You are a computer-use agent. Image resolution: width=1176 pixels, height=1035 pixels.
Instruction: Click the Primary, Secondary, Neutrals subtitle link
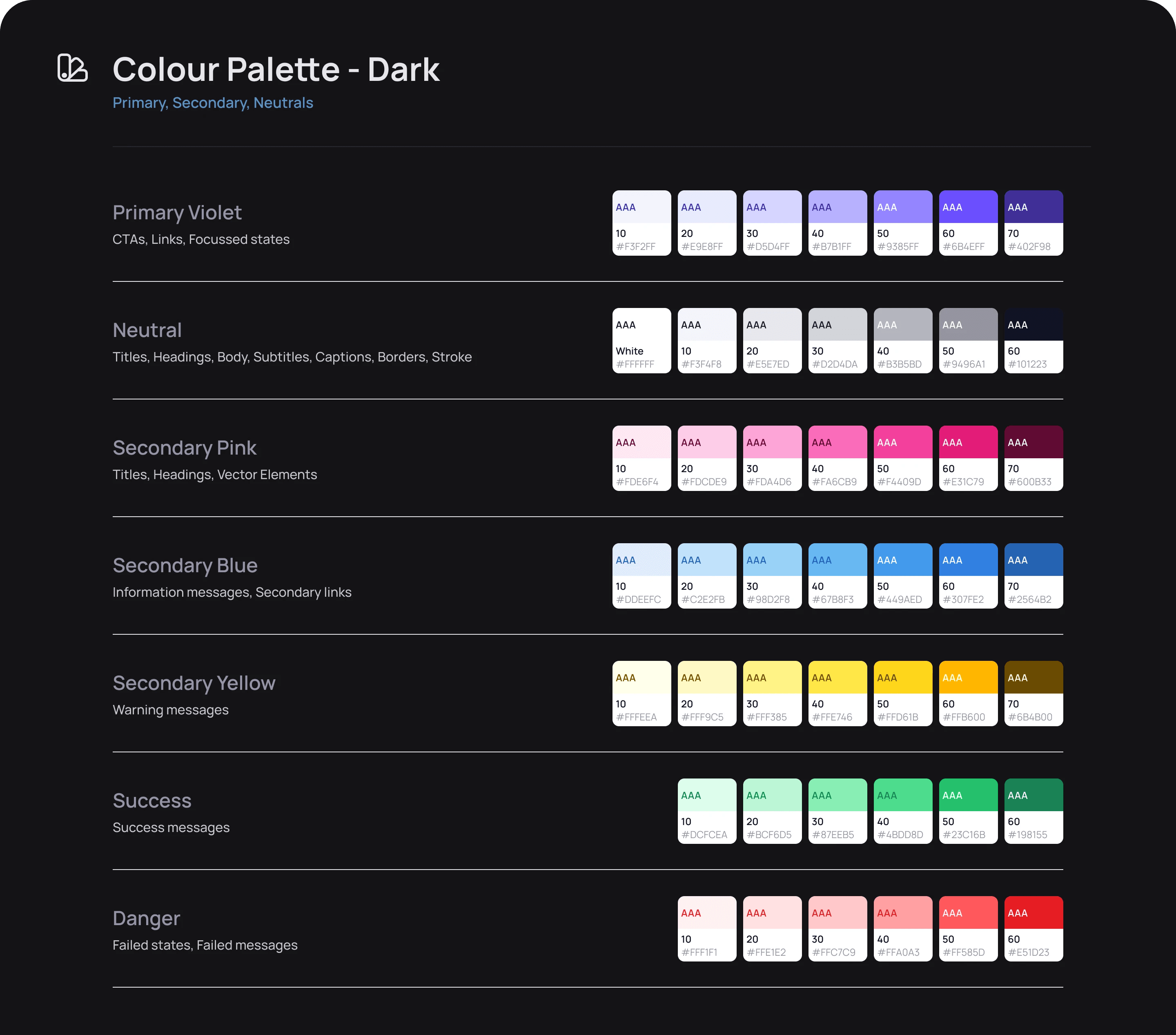pyautogui.click(x=212, y=103)
